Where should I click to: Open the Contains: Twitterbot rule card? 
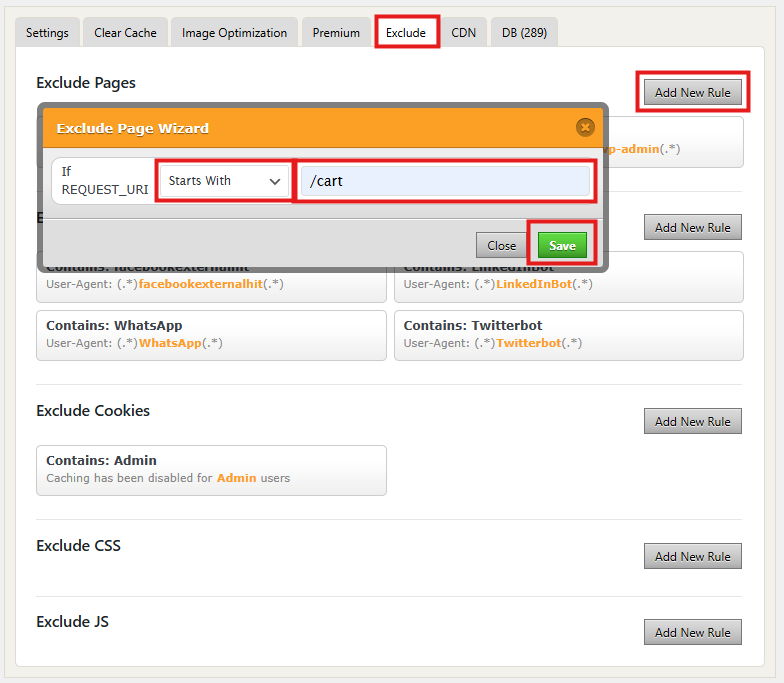click(x=569, y=336)
